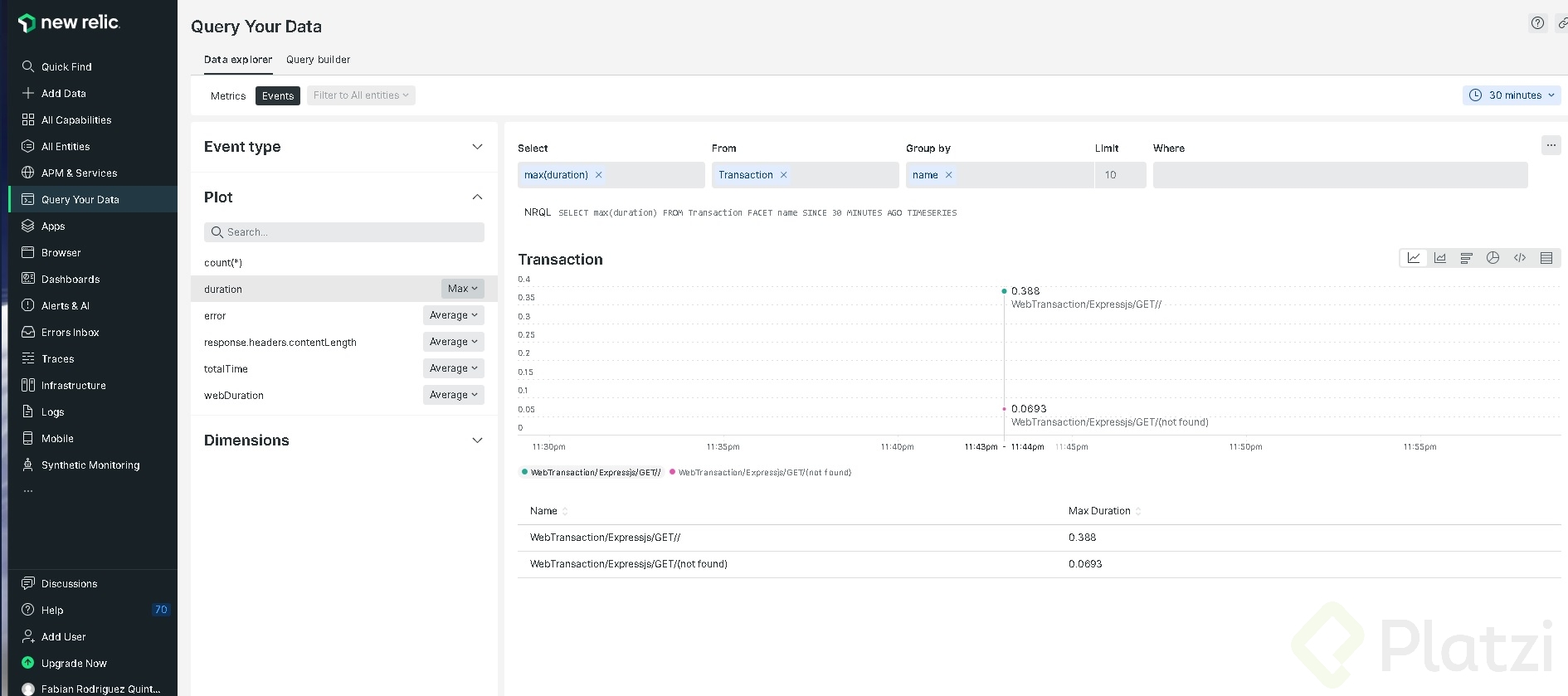1568x696 pixels.
Task: Remove max(duration) from Select
Action: (599, 175)
